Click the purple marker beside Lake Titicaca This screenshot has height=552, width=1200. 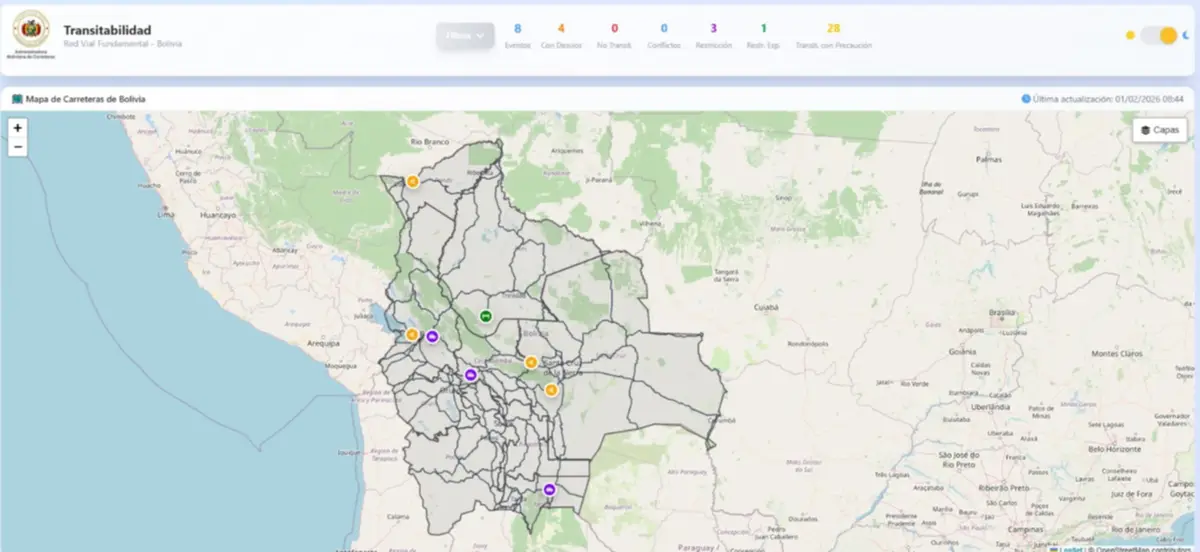pyautogui.click(x=432, y=337)
